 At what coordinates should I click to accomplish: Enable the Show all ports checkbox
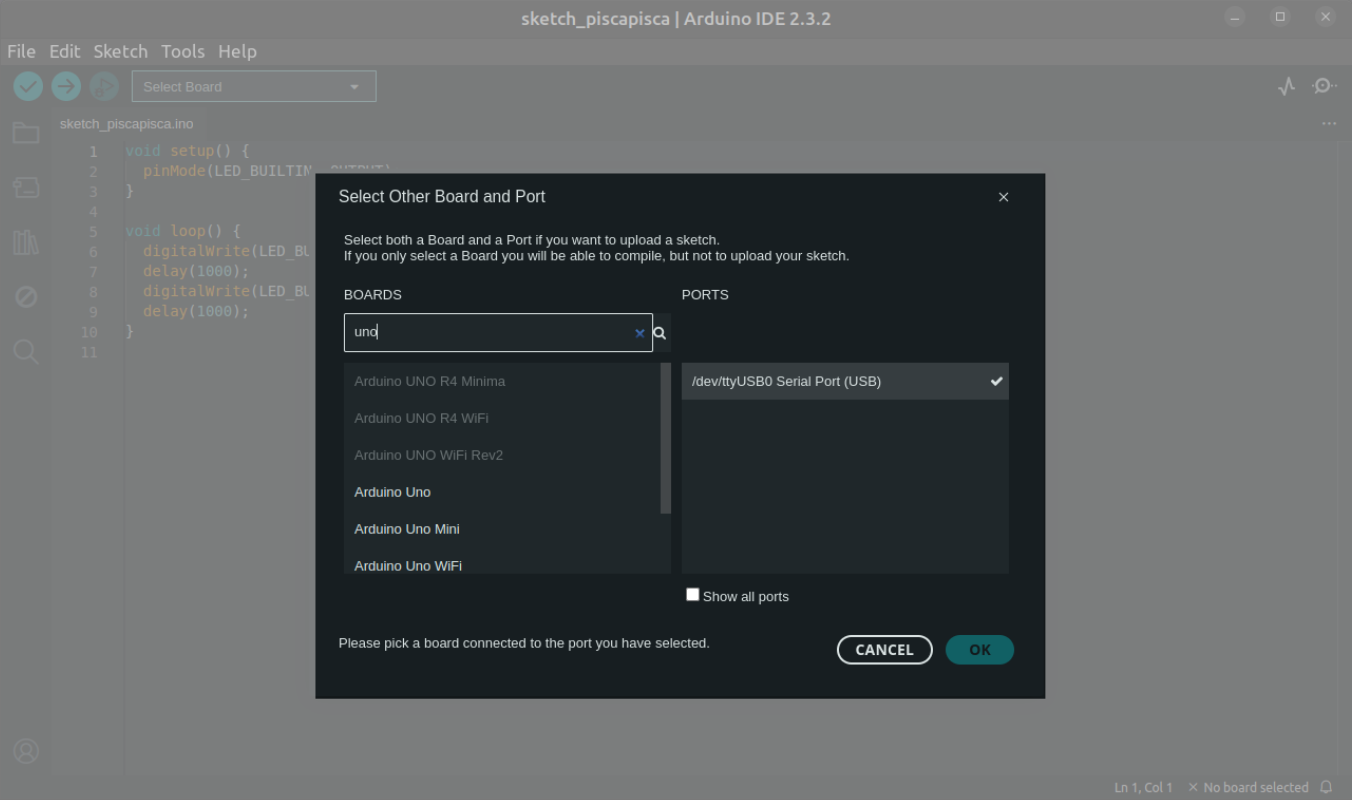(x=692, y=595)
